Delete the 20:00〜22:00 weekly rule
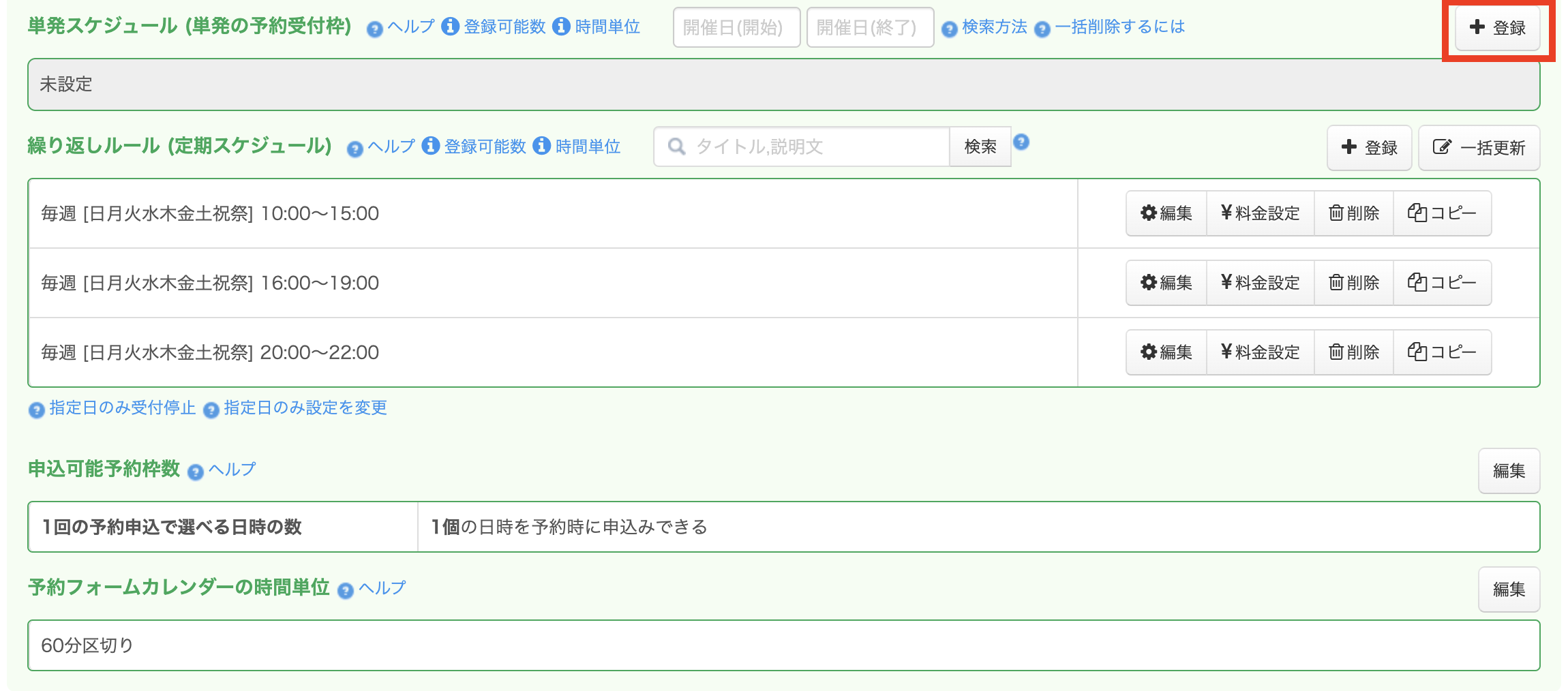This screenshot has height=691, width=1568. 1353,352
